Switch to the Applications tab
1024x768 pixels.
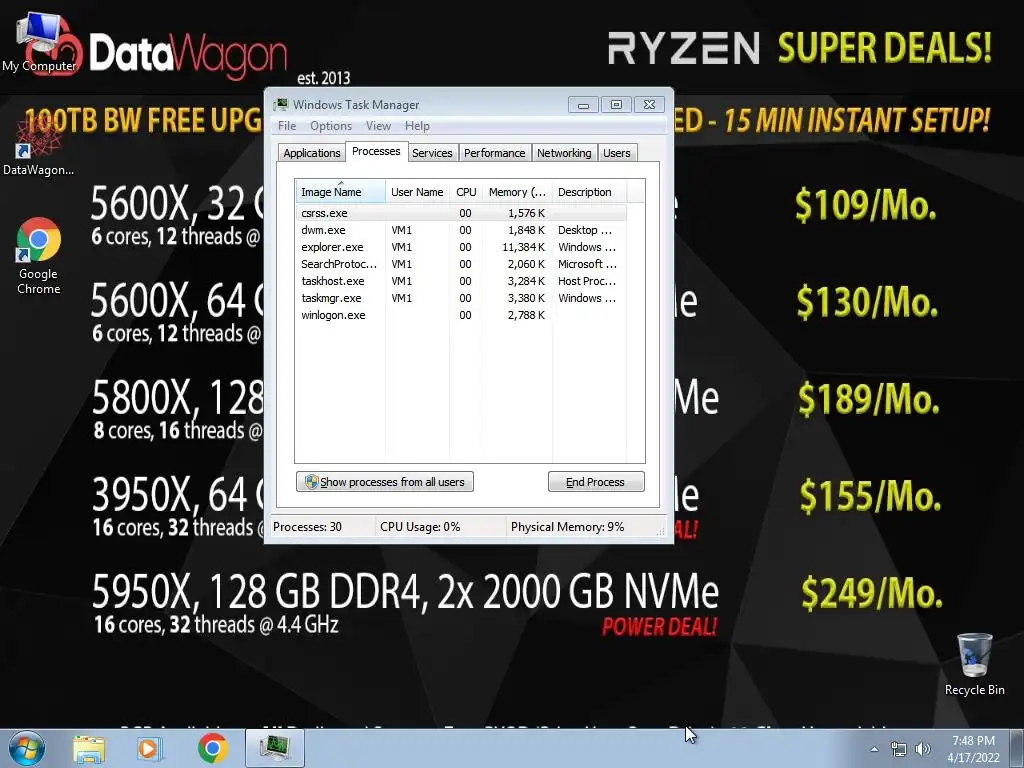coord(312,153)
